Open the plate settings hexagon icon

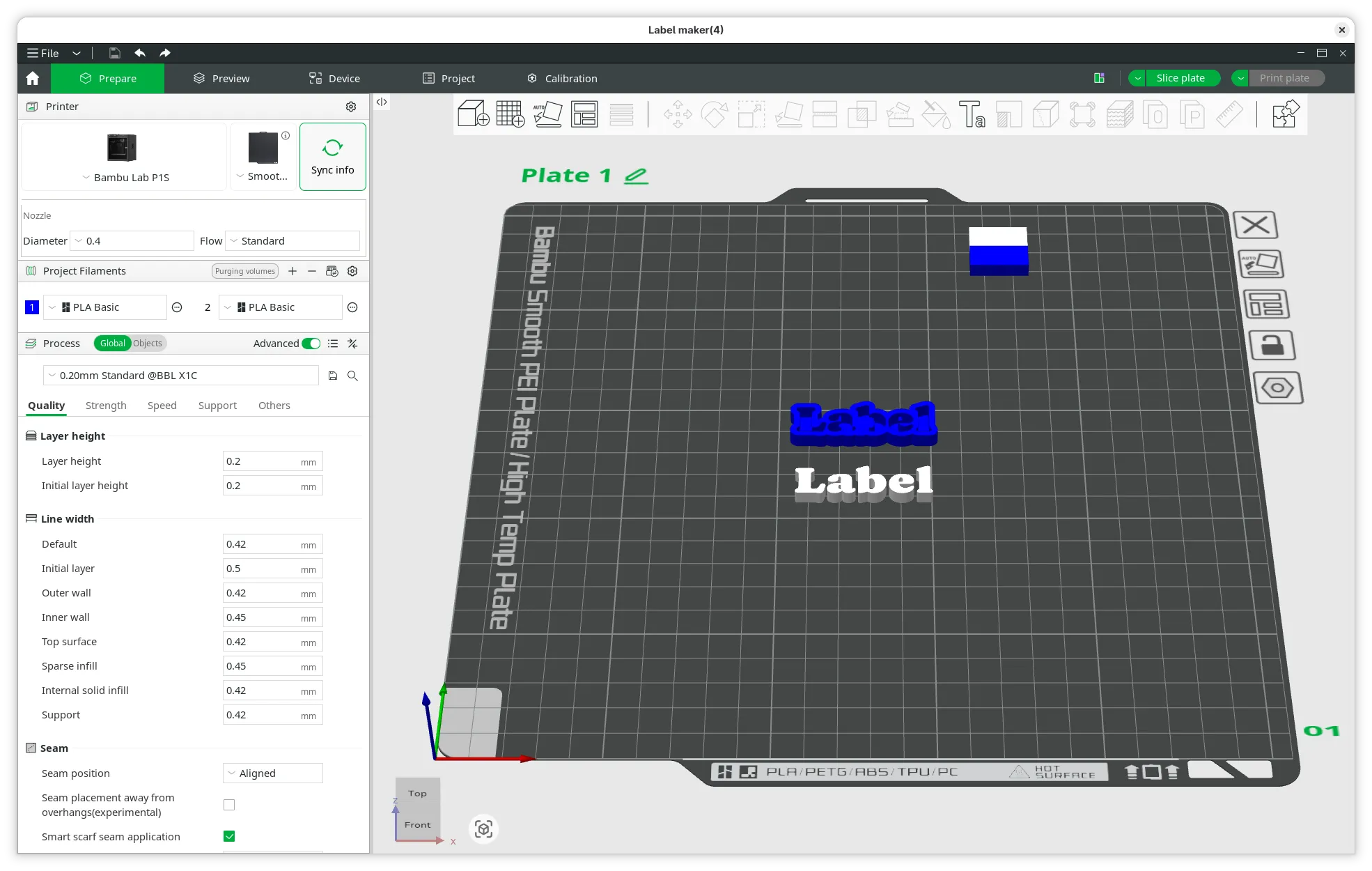(1278, 387)
